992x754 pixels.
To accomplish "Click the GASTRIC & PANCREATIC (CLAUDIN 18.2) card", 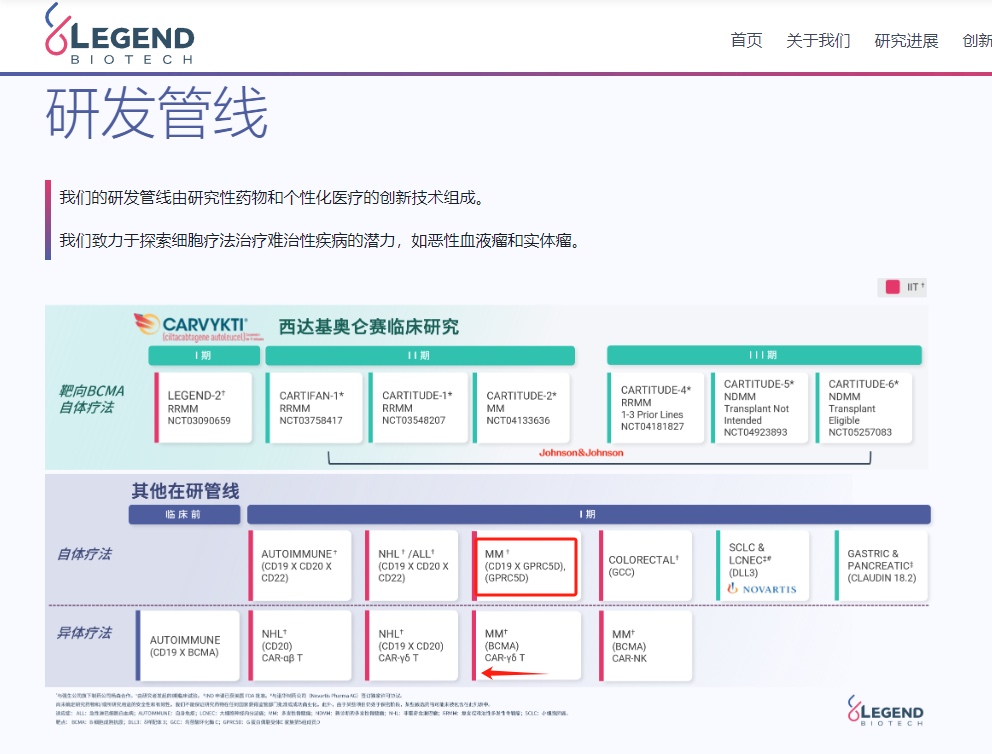I will pos(882,566).
